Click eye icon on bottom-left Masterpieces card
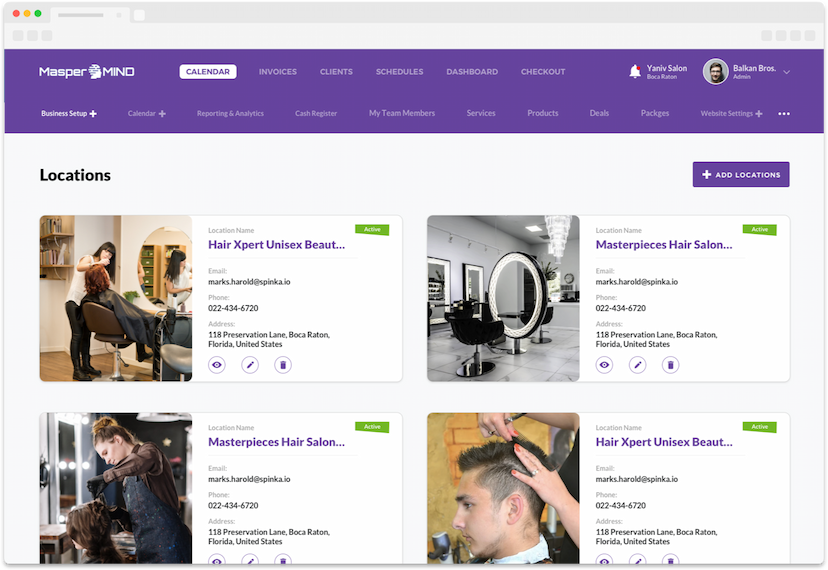828x570 pixels. (x=217, y=561)
